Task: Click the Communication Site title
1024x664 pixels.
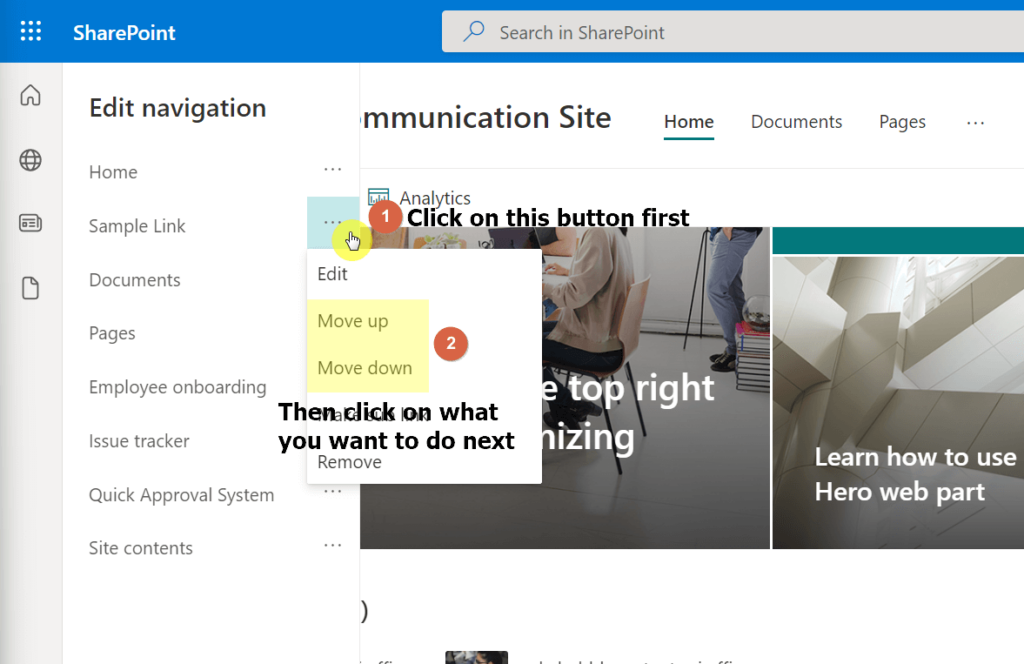Action: coord(486,118)
